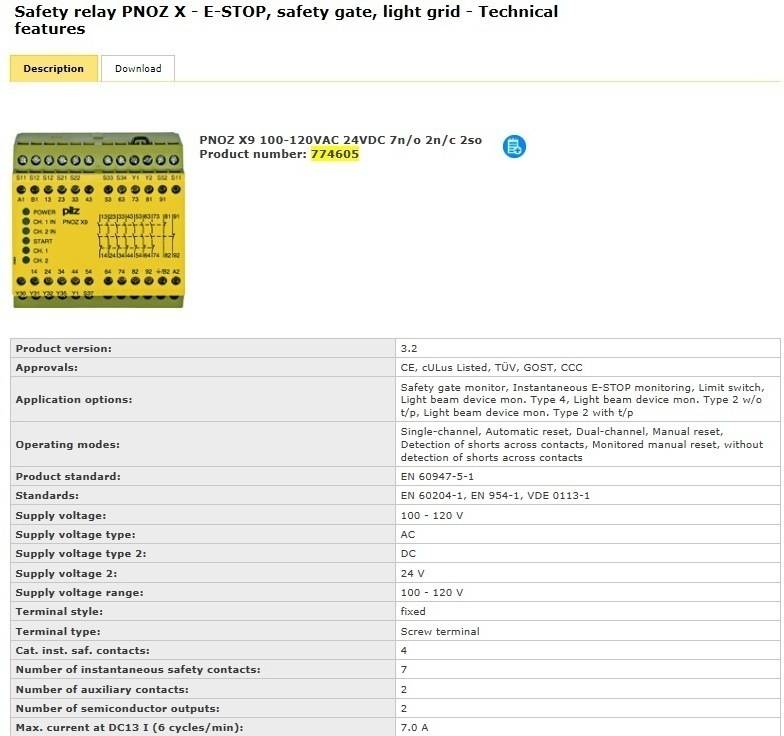Click the 'Supply voltage type 2:' row label
This screenshot has height=736, width=784.
tap(81, 554)
